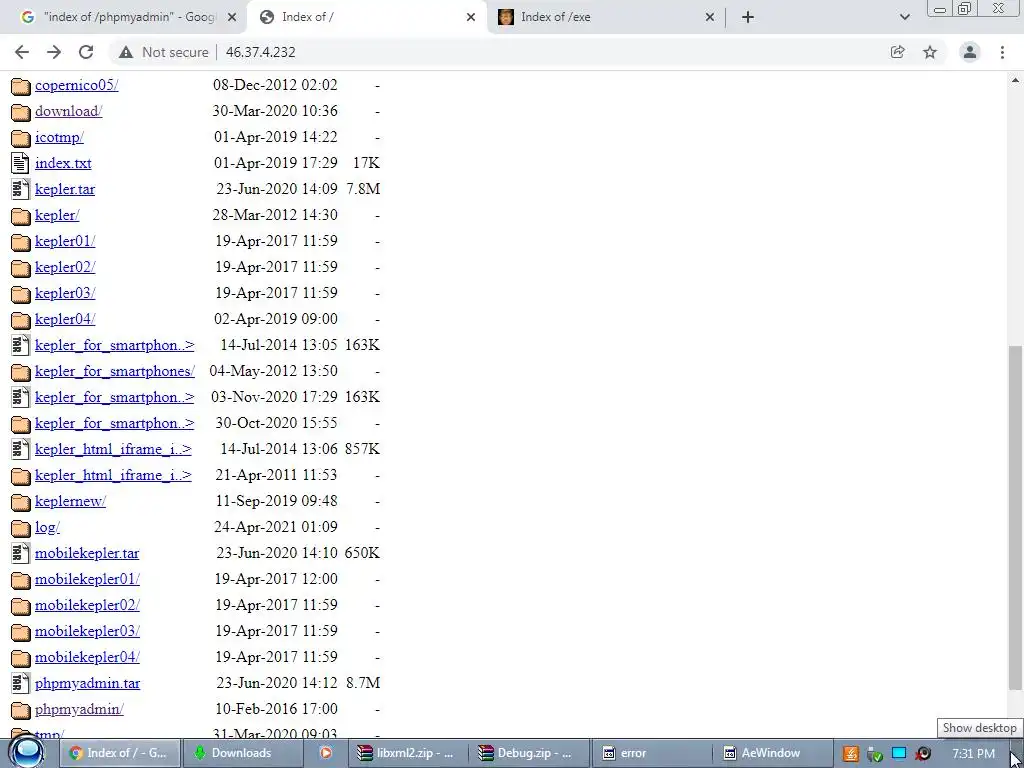Click the TAR icon of 857K kepler_html_iframe file
The width and height of the screenshot is (1024, 768).
pyautogui.click(x=20, y=449)
